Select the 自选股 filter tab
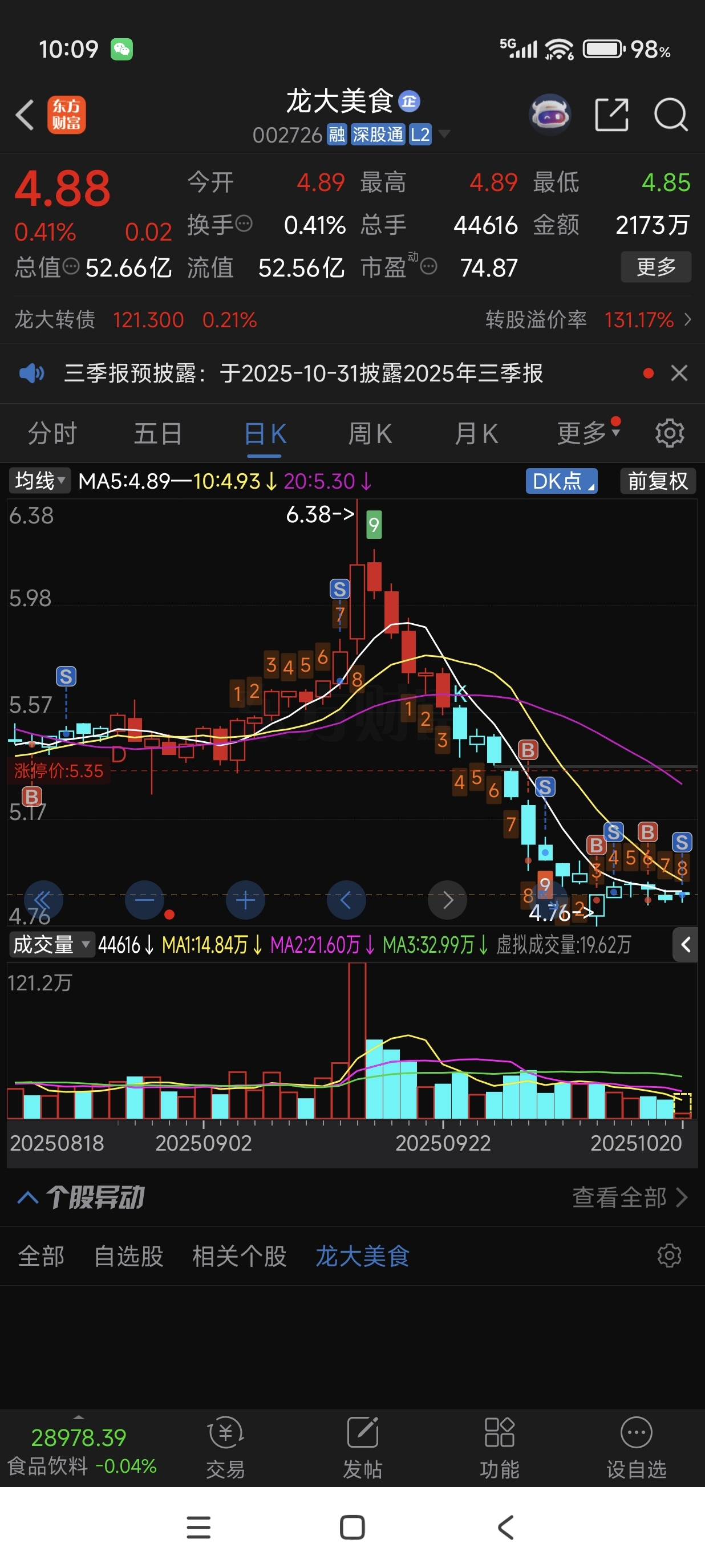This screenshot has height=1568, width=705. (128, 1256)
